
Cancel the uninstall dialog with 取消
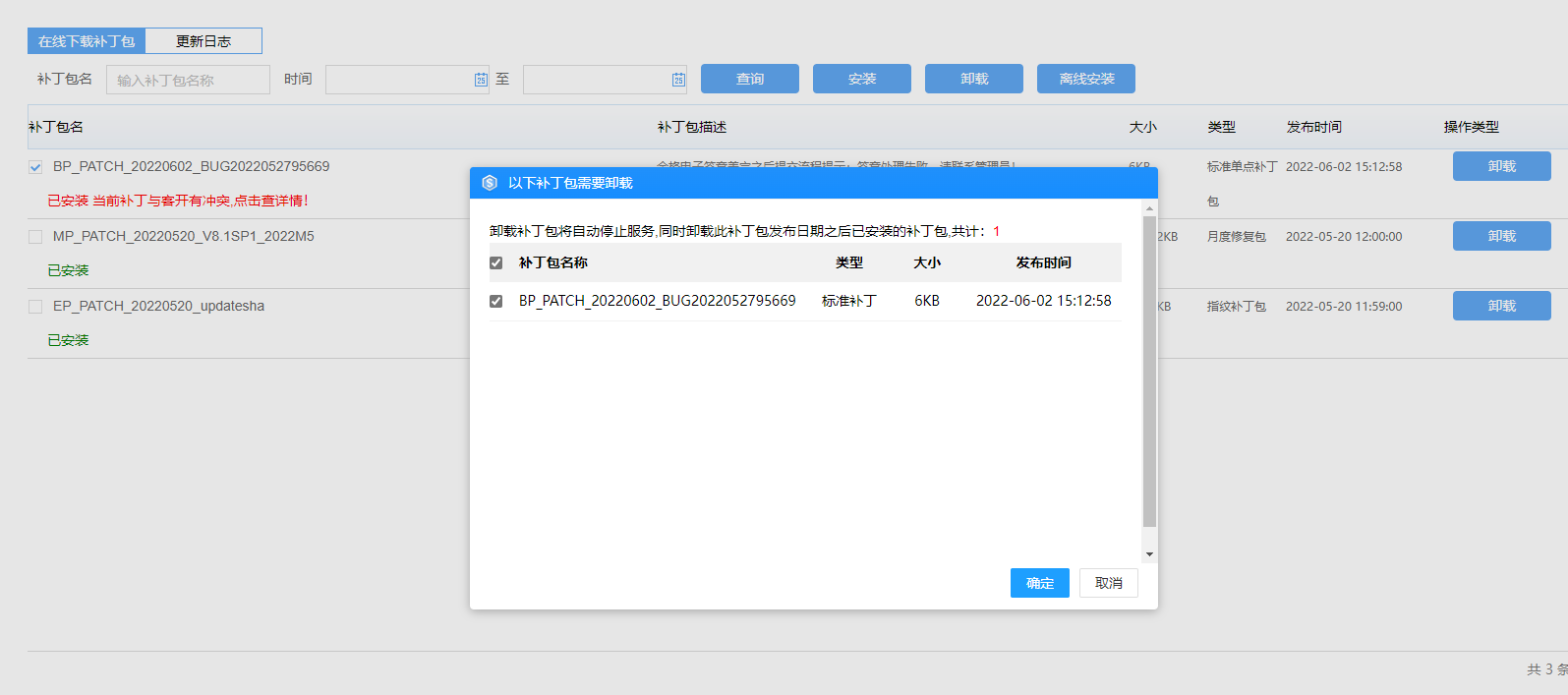point(1108,583)
